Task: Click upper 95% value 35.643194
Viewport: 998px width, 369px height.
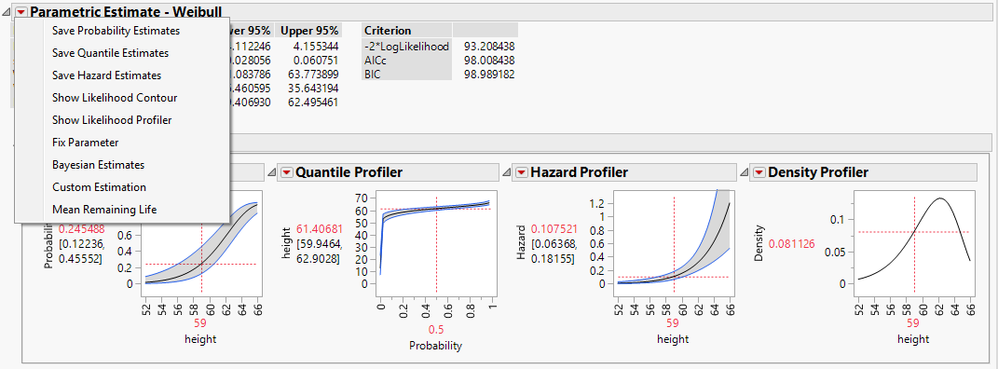Action: 313,88
